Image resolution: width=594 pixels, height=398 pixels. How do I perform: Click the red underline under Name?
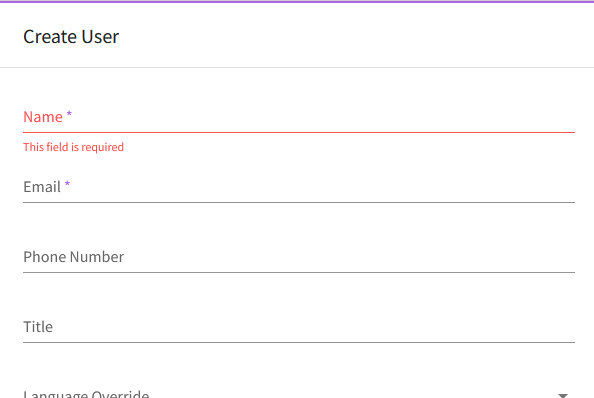click(x=299, y=133)
